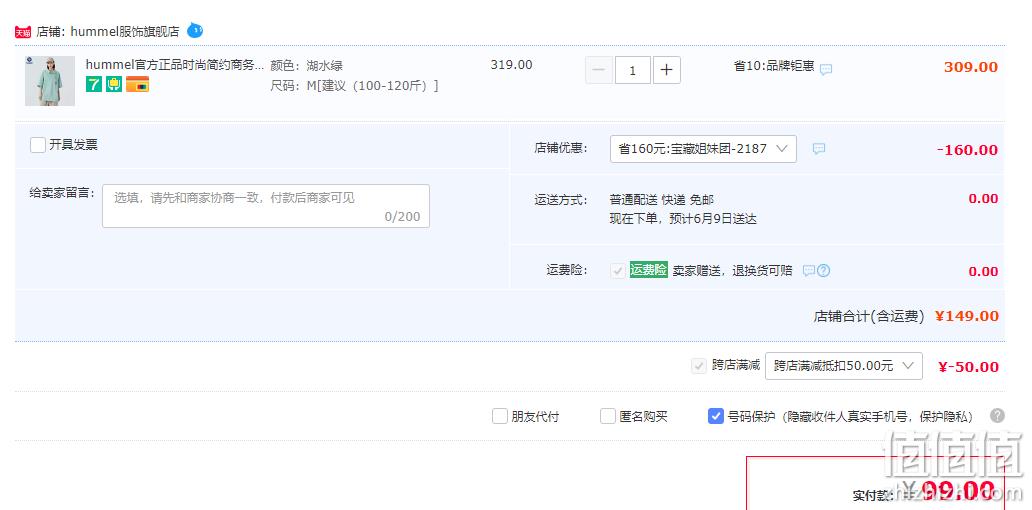Click the comment icon in the 运费险 row

pos(809,270)
